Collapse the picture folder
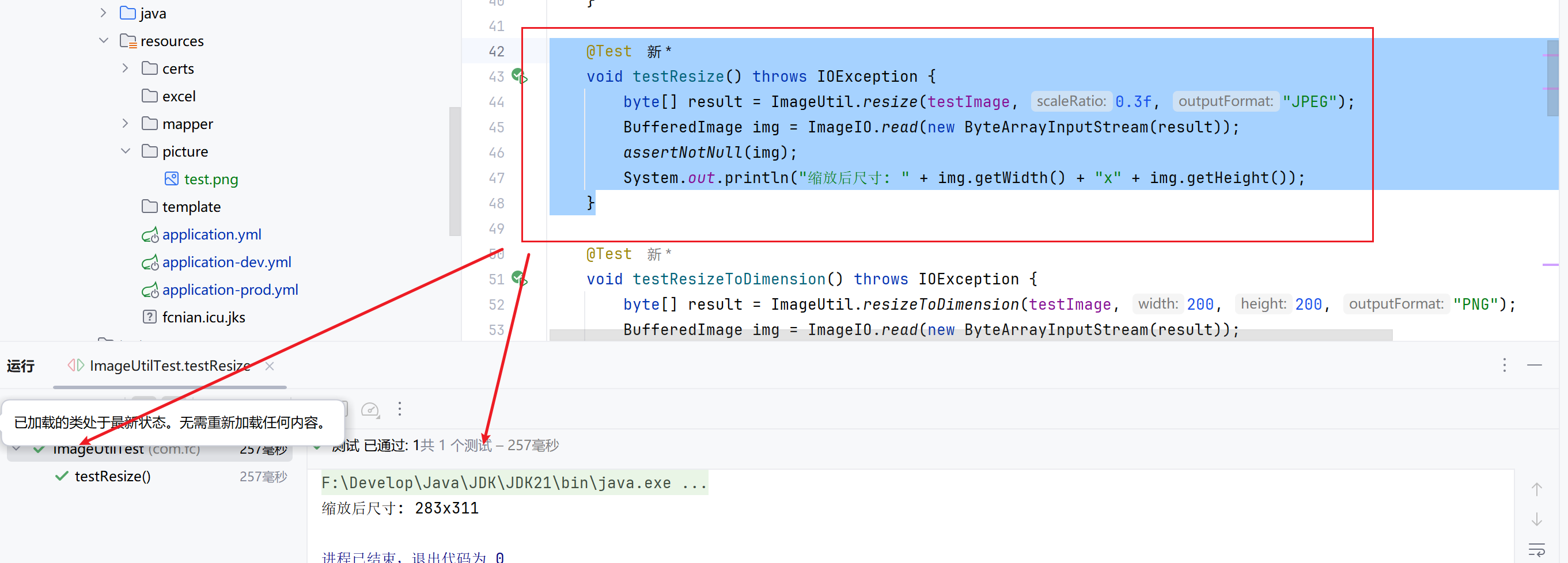 125,151
